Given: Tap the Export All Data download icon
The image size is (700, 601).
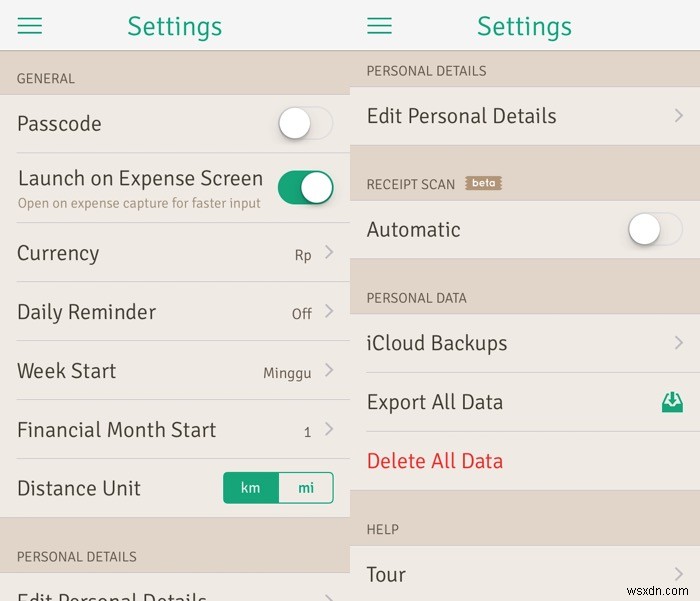Looking at the screenshot, I should [672, 402].
